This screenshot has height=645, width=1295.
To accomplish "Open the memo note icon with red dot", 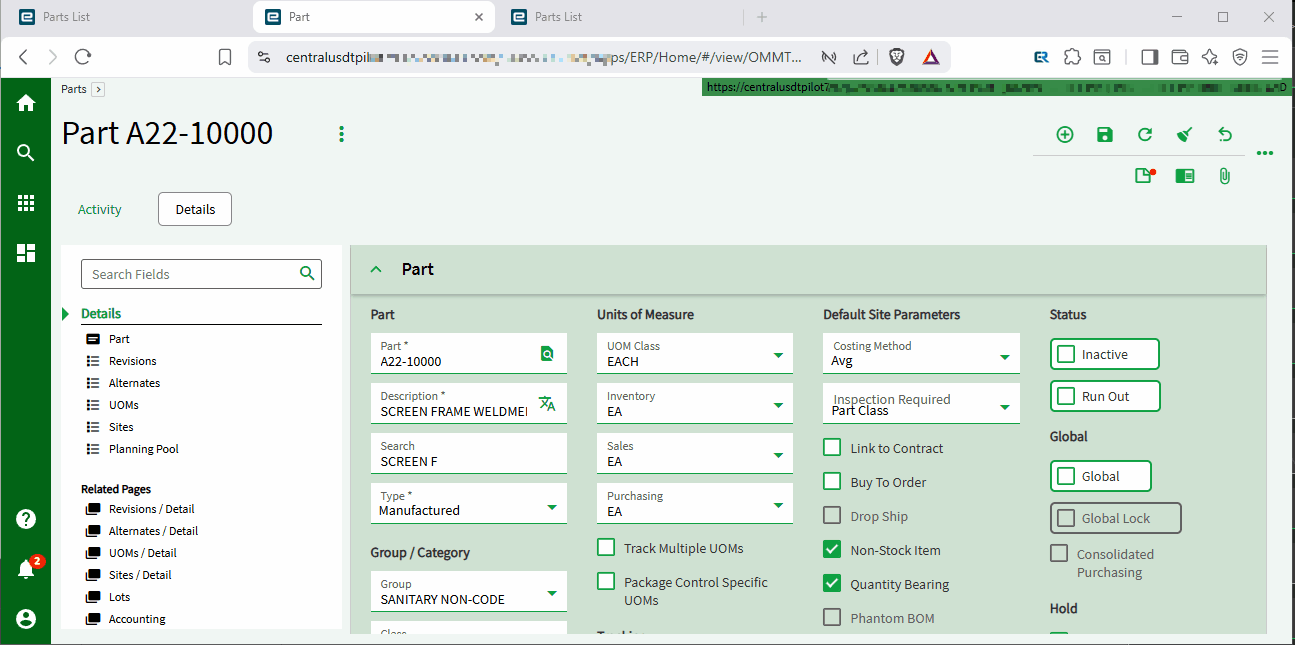I will coord(1145,176).
